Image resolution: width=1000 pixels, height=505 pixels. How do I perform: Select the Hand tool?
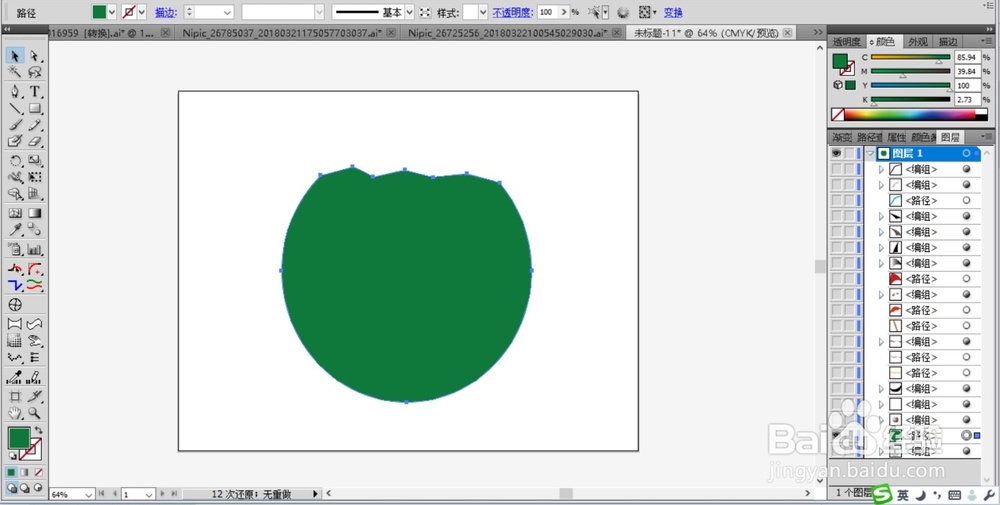point(15,413)
